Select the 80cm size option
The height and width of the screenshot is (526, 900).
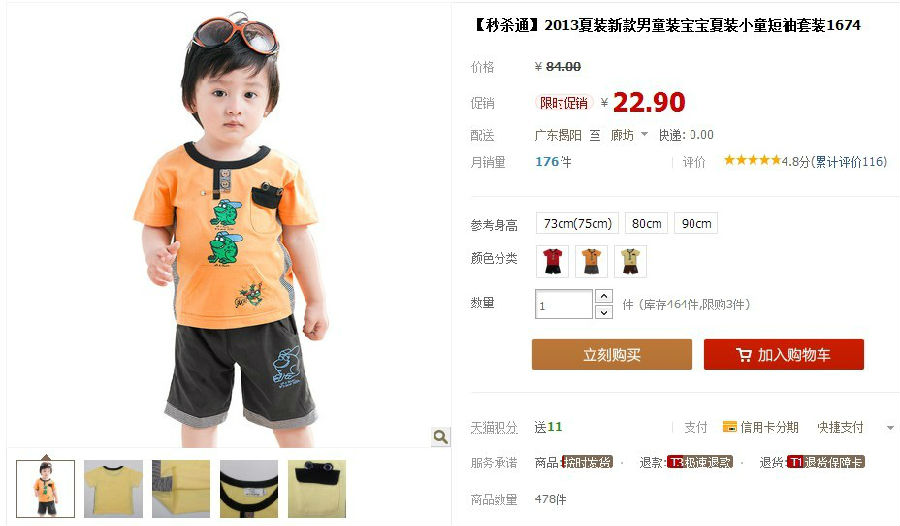pos(646,223)
